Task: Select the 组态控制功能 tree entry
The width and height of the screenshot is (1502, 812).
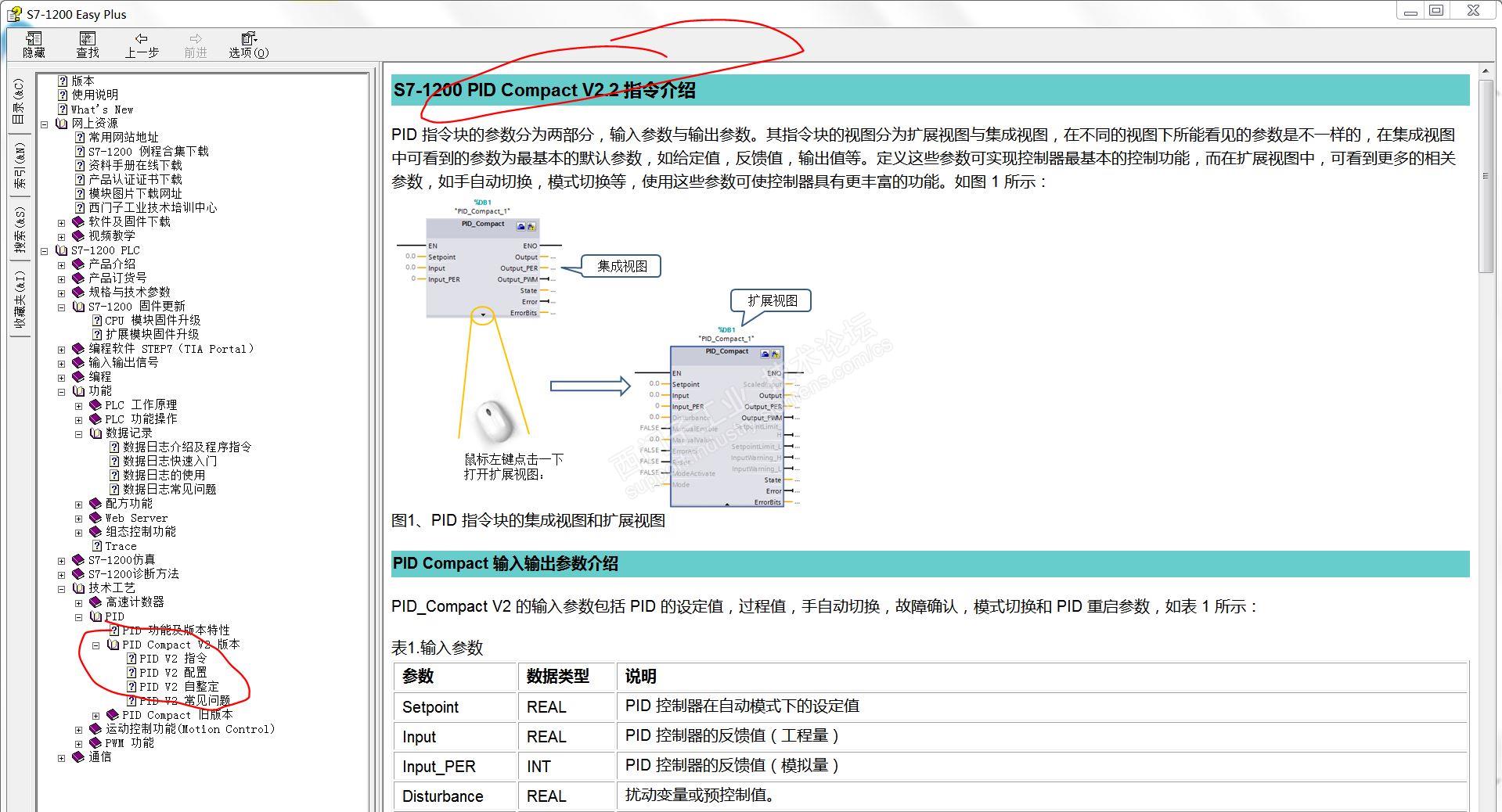Action: pos(141,531)
